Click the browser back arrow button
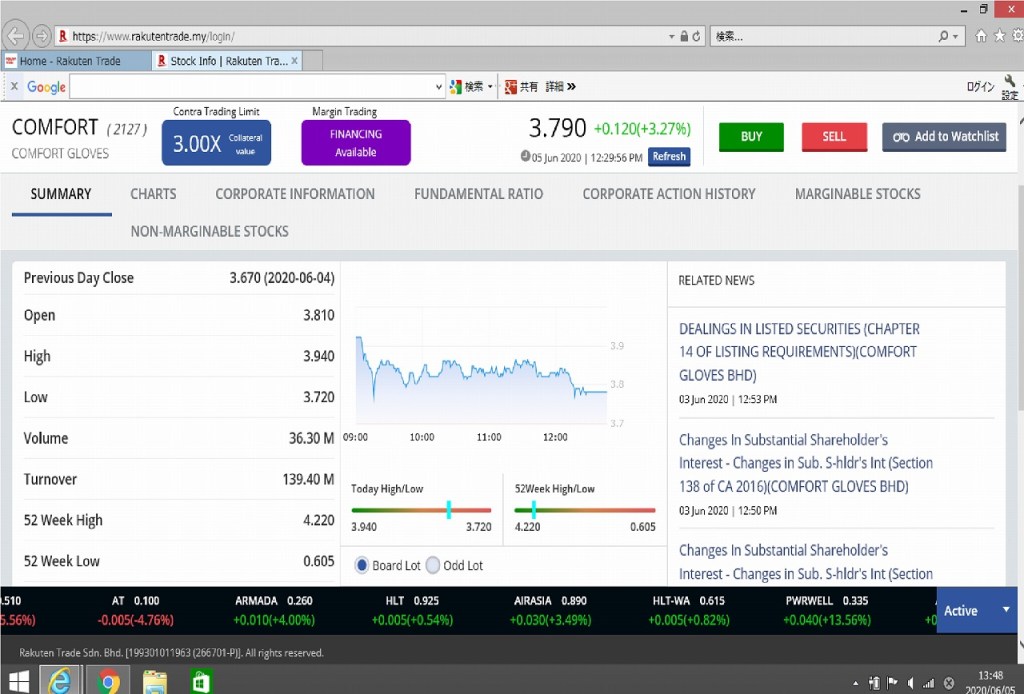Screen dimensions: 1024x694 (15, 36)
